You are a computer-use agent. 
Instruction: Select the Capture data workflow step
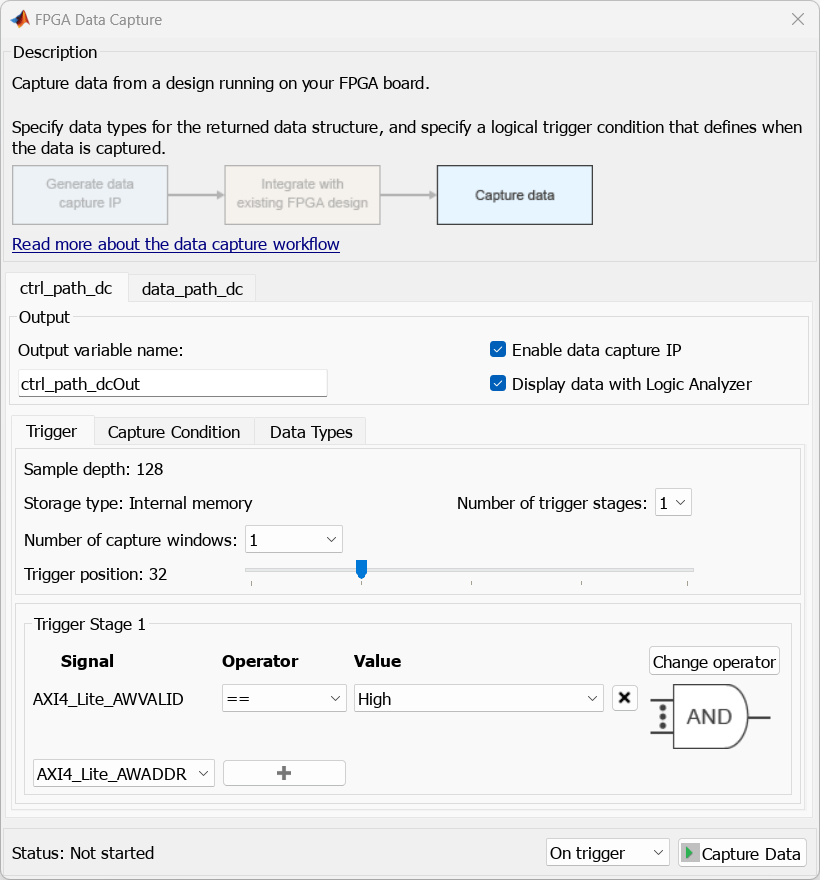click(514, 195)
